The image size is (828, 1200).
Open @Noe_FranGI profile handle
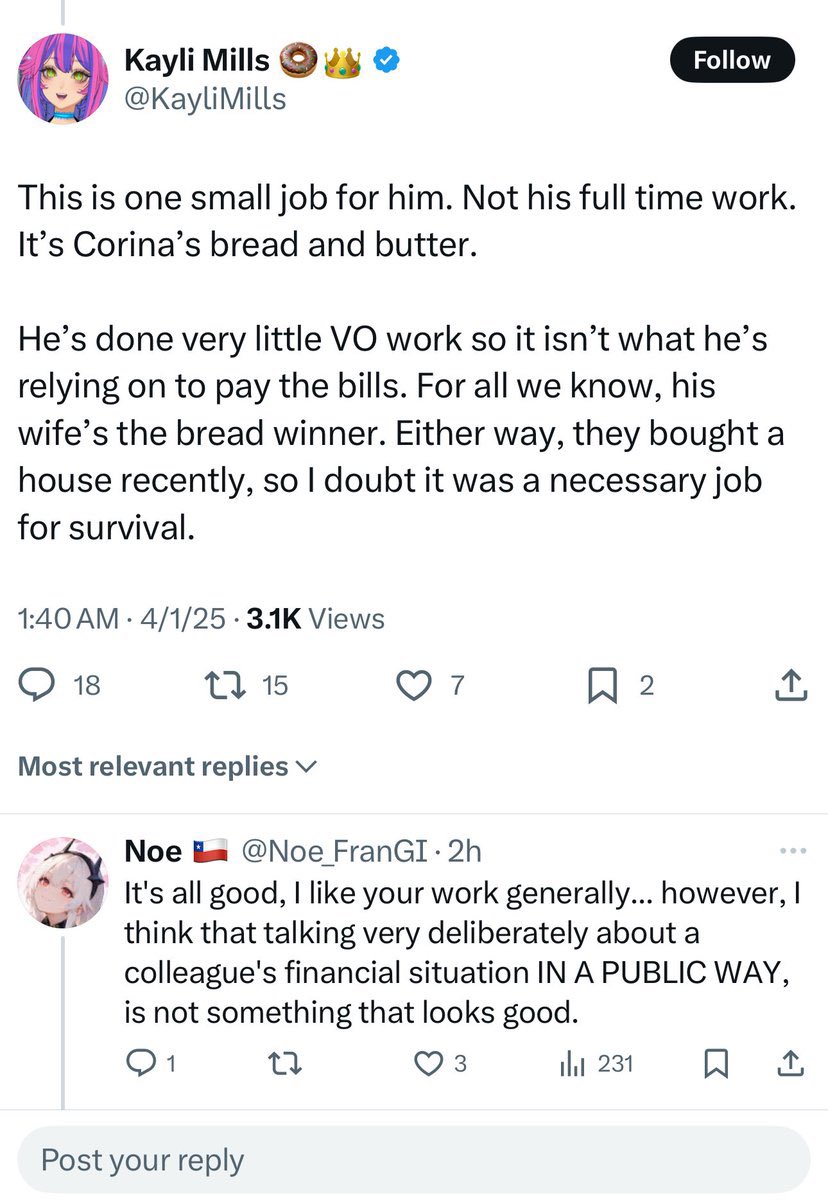point(335,851)
